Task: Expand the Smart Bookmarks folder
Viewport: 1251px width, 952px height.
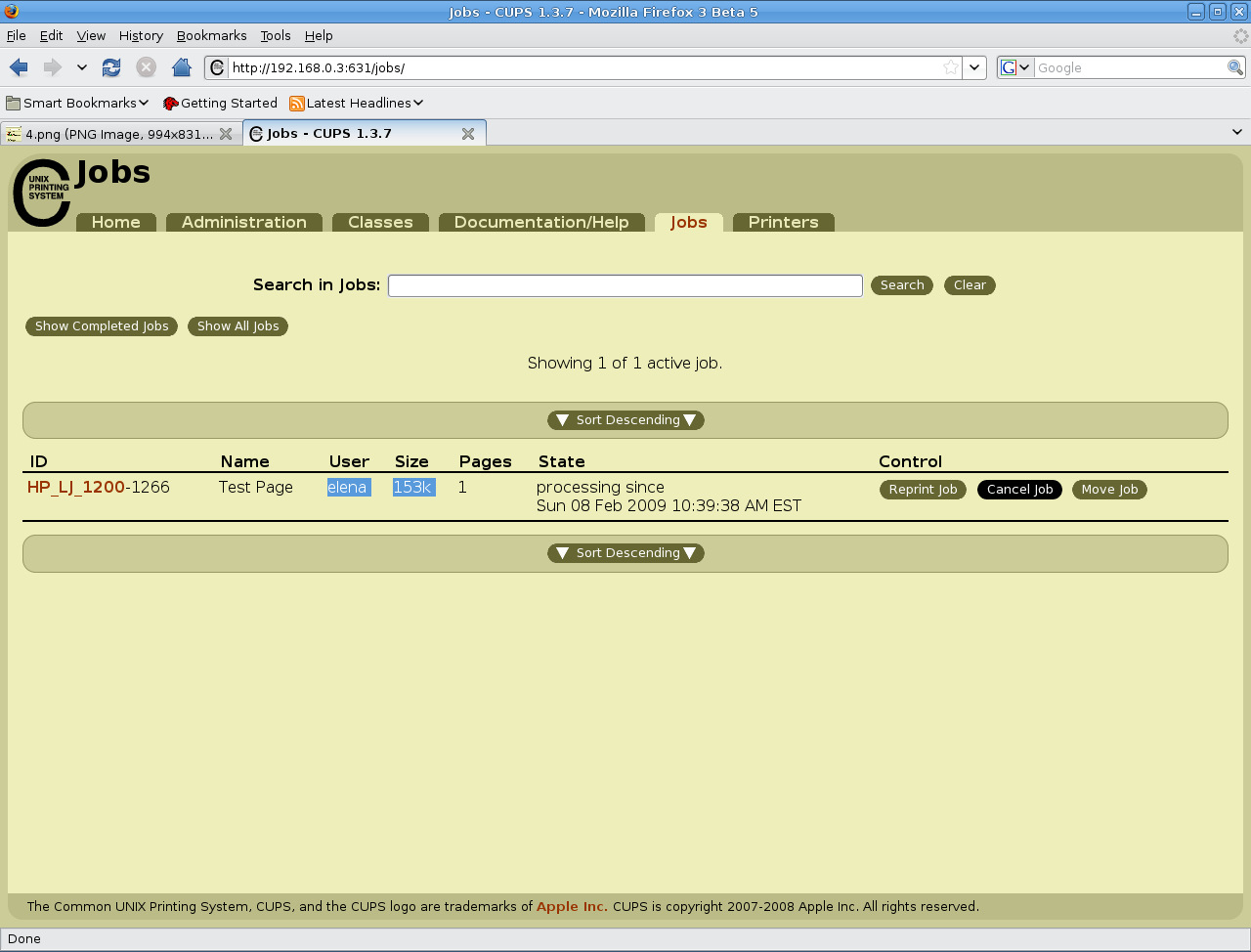Action: tap(78, 103)
